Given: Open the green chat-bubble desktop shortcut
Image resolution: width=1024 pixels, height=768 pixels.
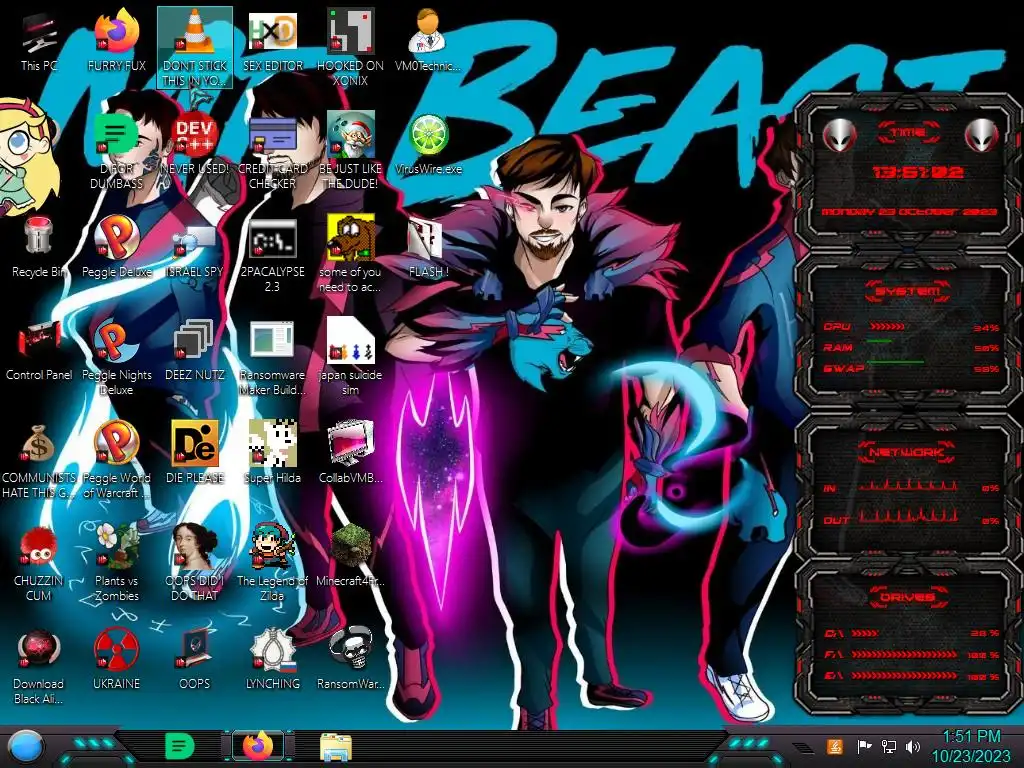Looking at the screenshot, I should tap(116, 152).
